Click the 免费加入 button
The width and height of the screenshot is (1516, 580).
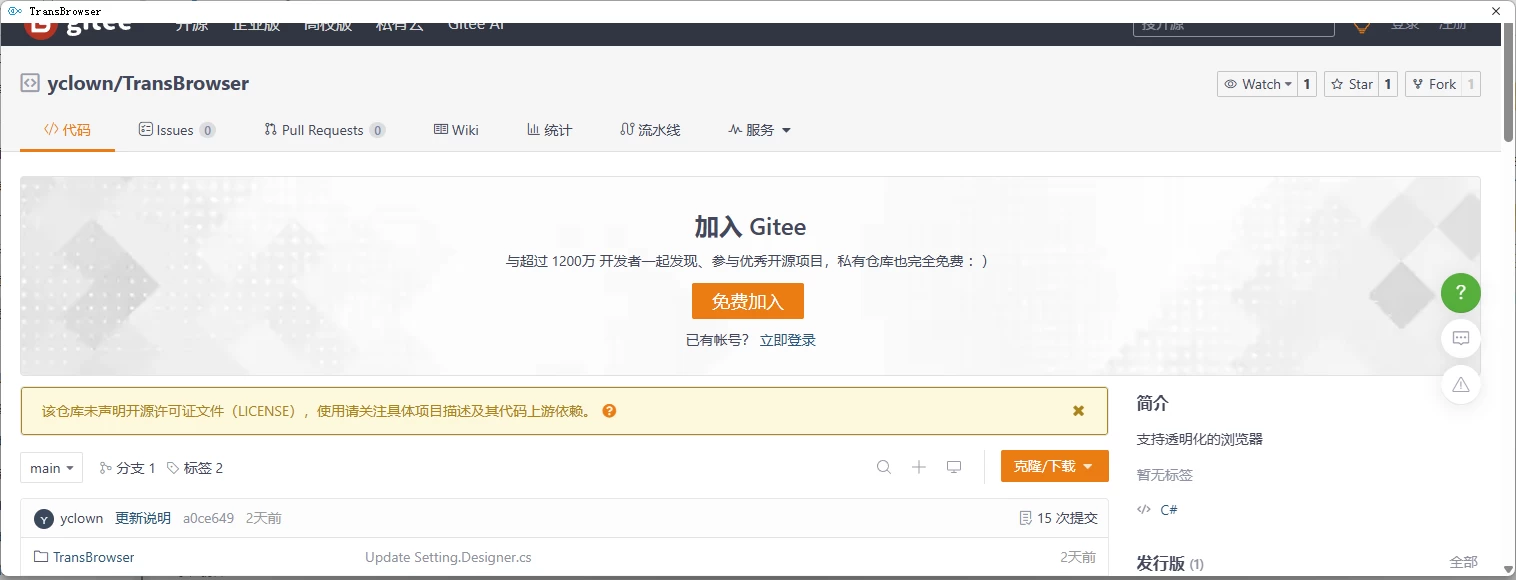(748, 301)
